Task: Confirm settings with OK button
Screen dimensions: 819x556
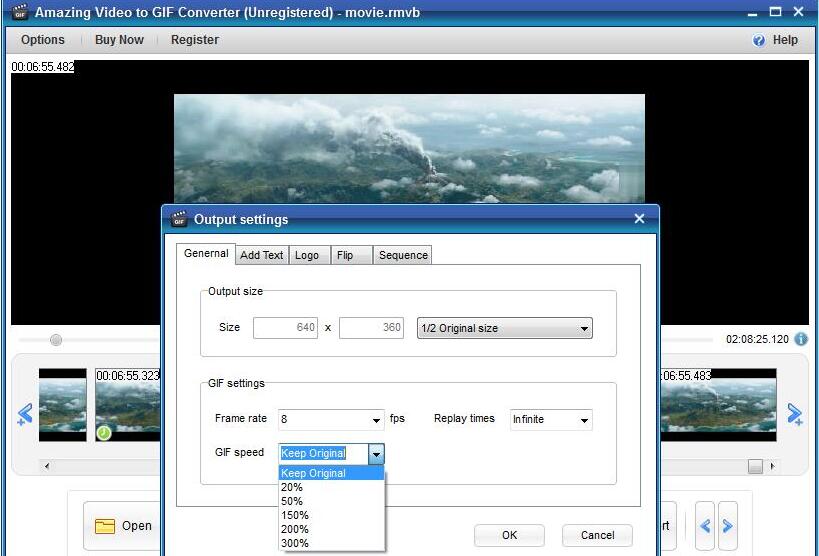Action: 509,535
